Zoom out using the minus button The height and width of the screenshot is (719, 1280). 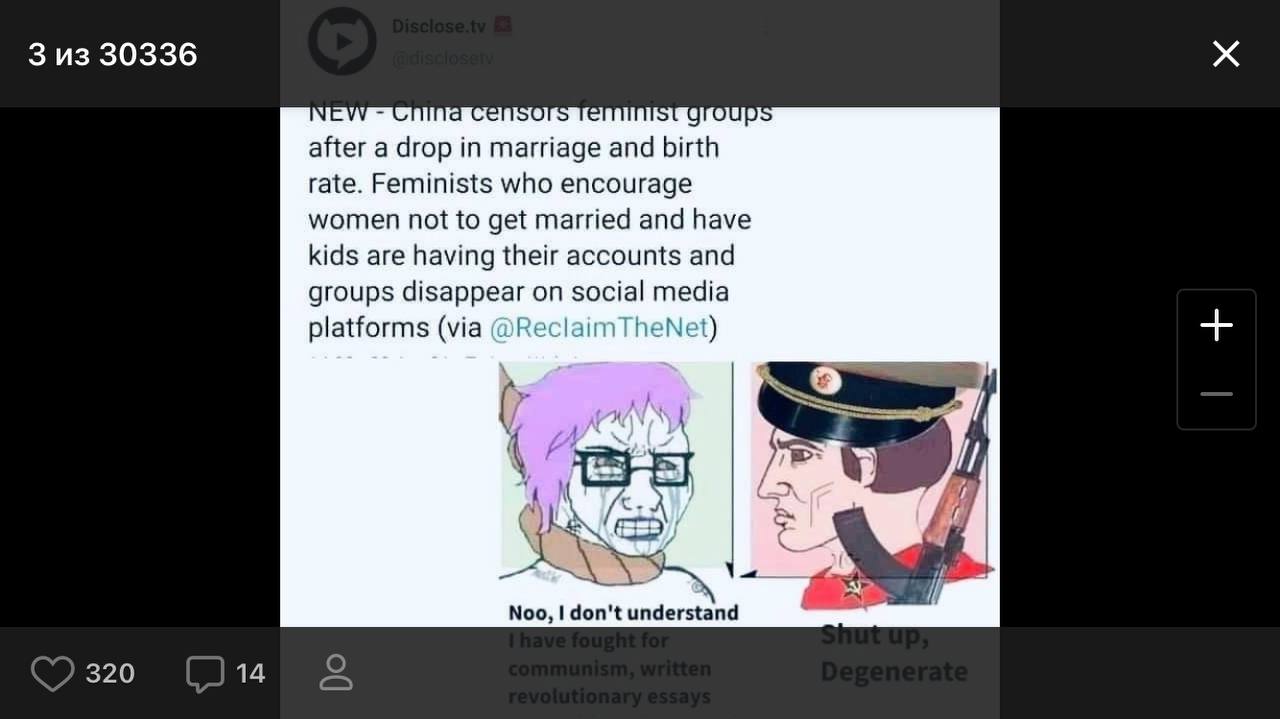point(1216,394)
